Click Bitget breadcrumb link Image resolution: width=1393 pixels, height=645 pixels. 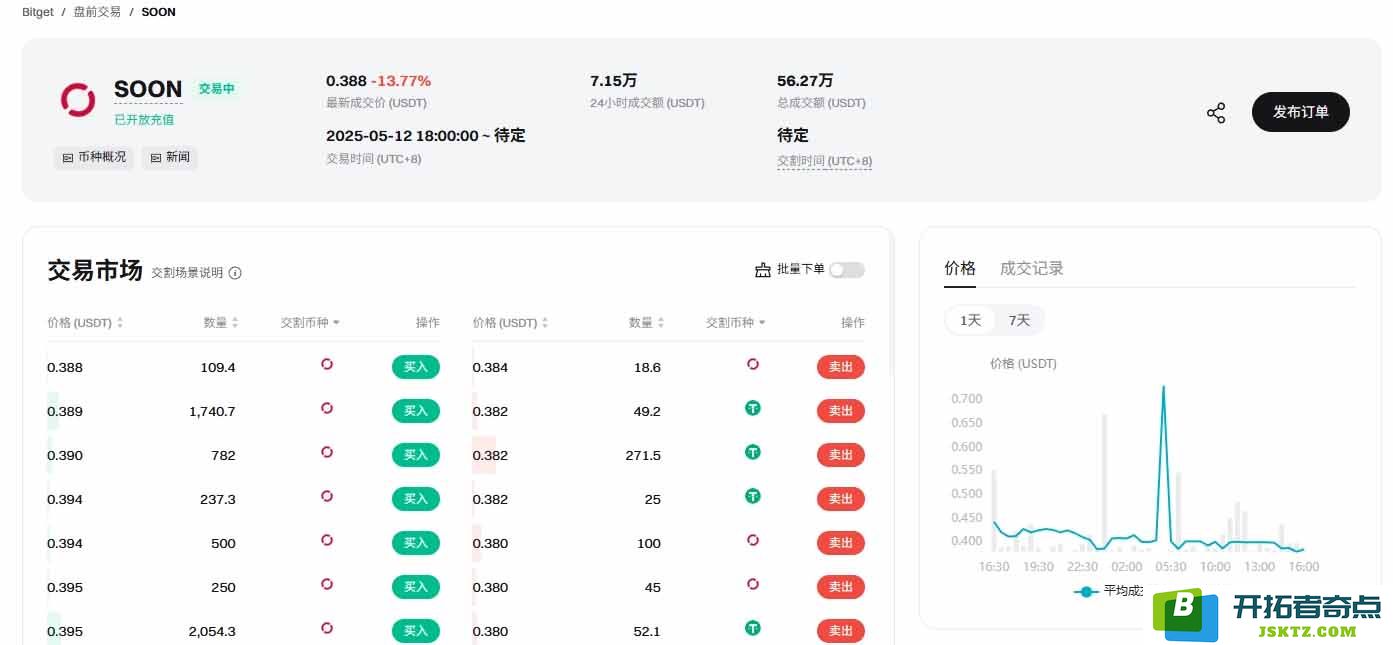coord(38,12)
